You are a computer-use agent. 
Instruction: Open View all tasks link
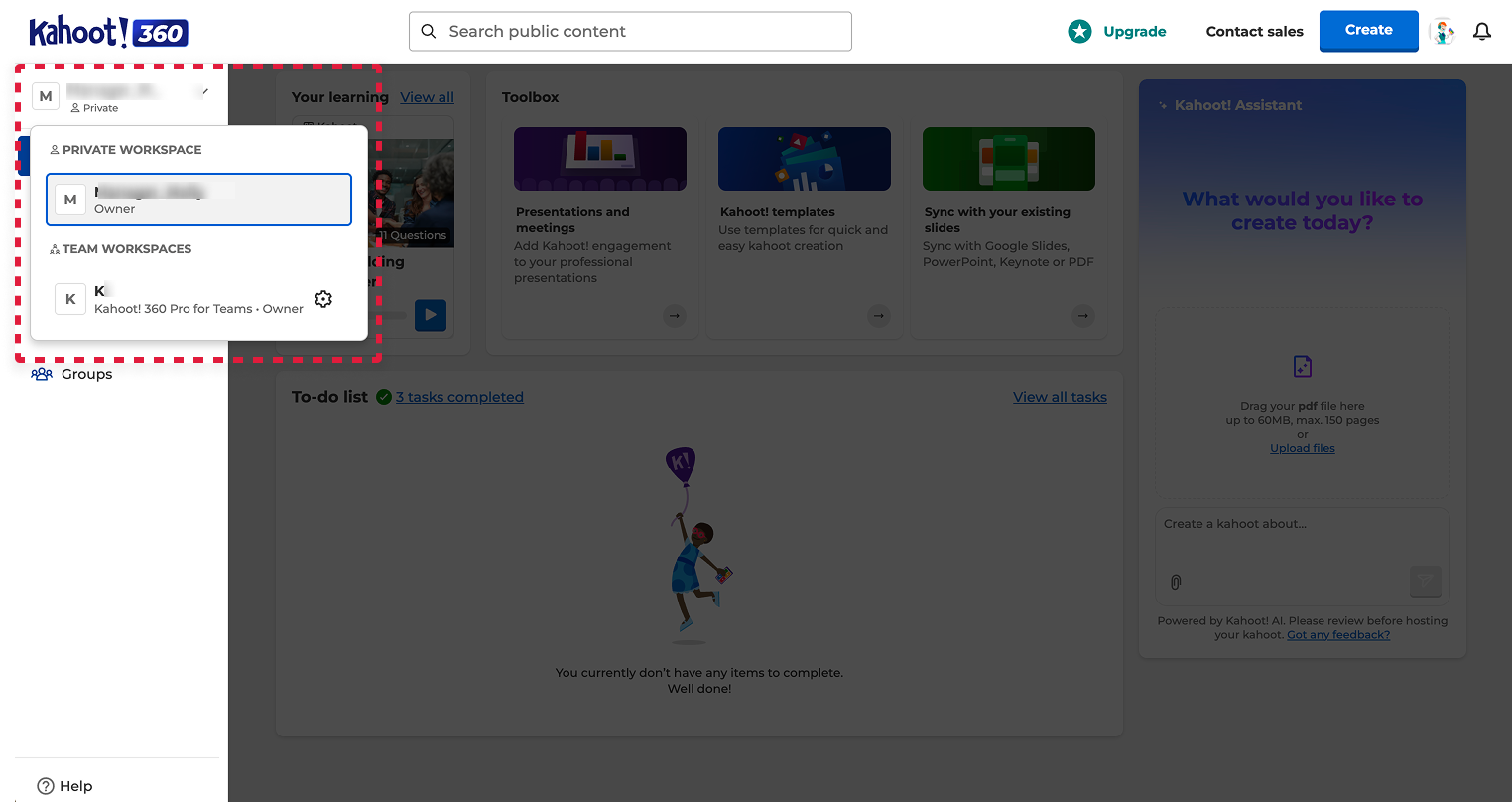coord(1060,397)
